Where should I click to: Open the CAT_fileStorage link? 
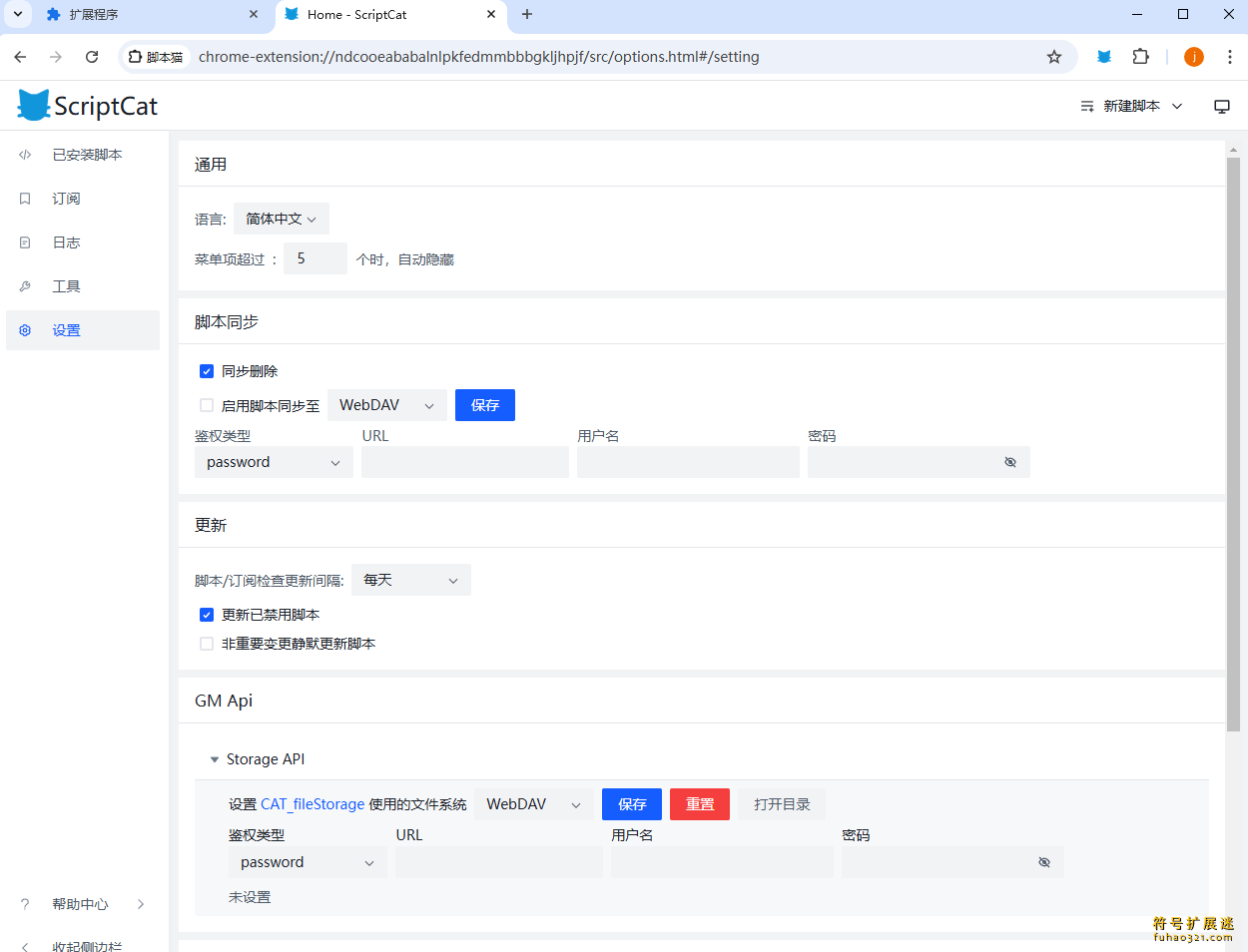coord(312,804)
